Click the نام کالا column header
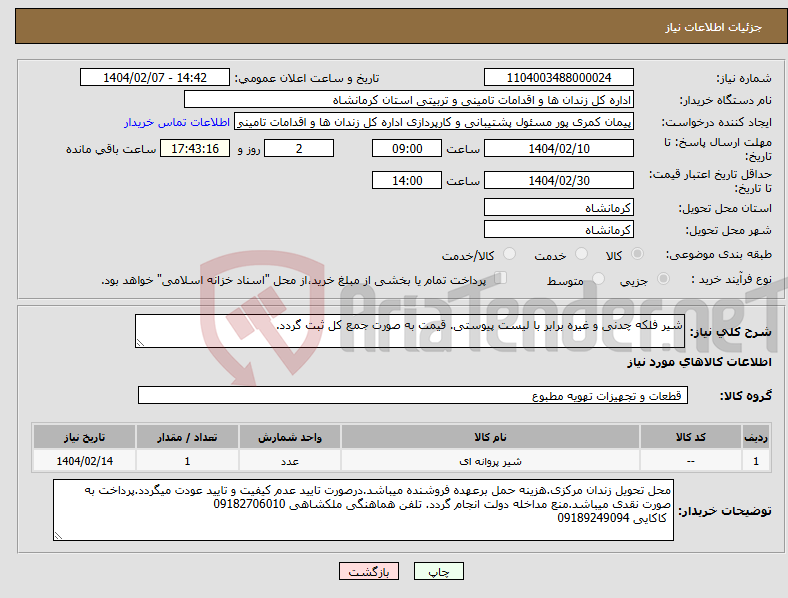Image resolution: width=788 pixels, height=598 pixels. (x=490, y=437)
